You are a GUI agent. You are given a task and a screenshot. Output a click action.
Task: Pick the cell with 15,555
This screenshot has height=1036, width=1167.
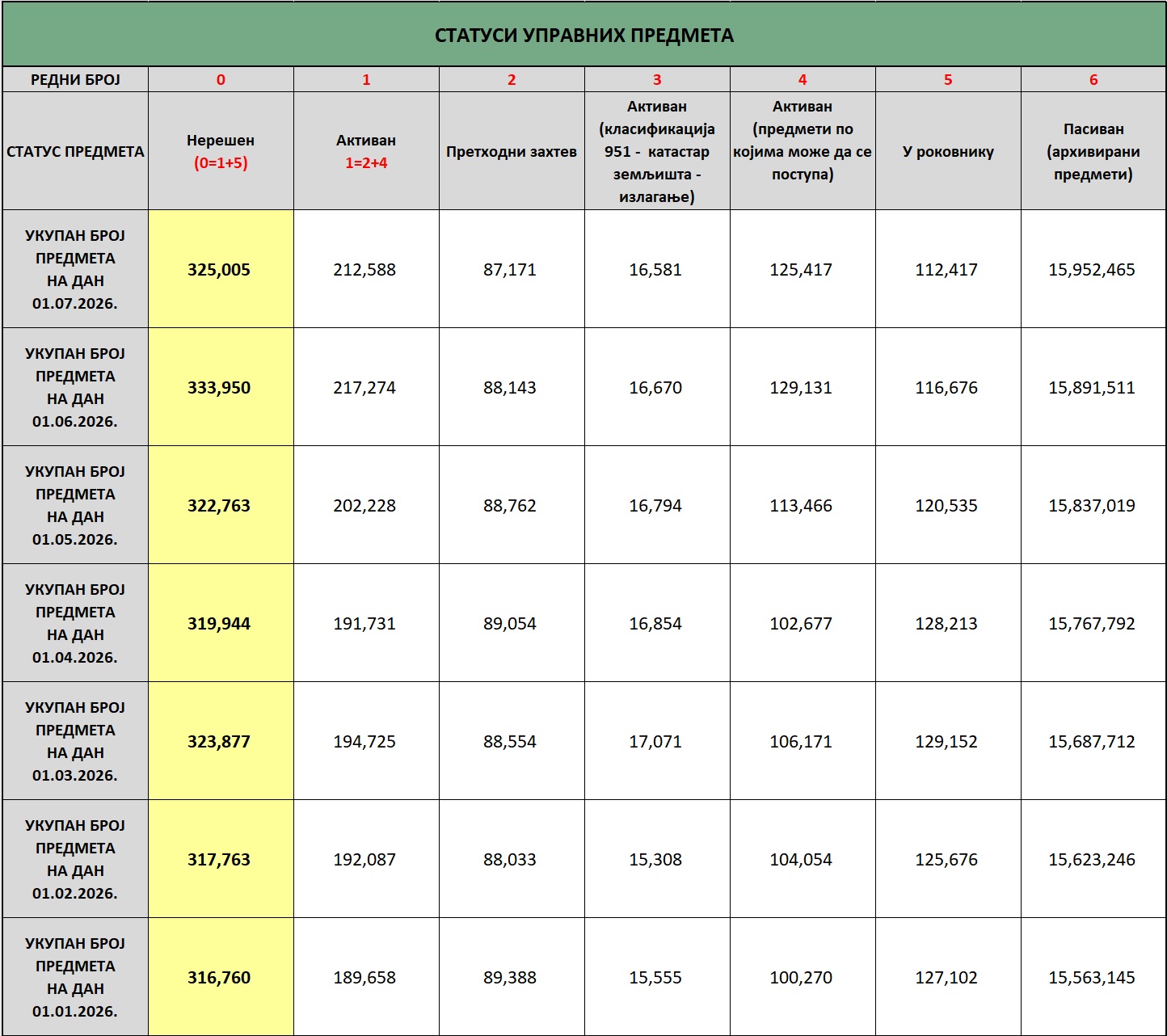[x=657, y=977]
